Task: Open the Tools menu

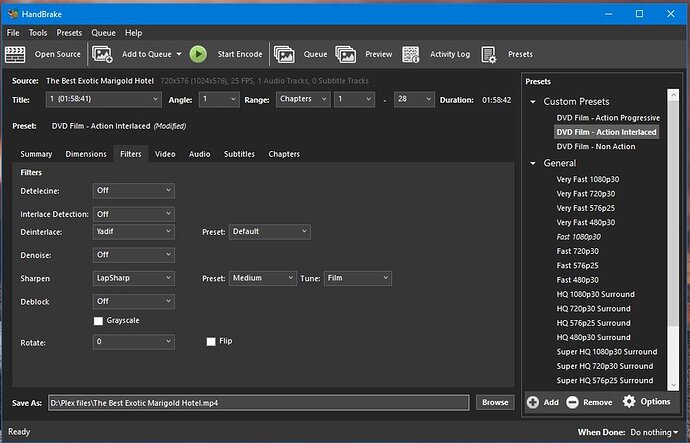Action: click(38, 33)
